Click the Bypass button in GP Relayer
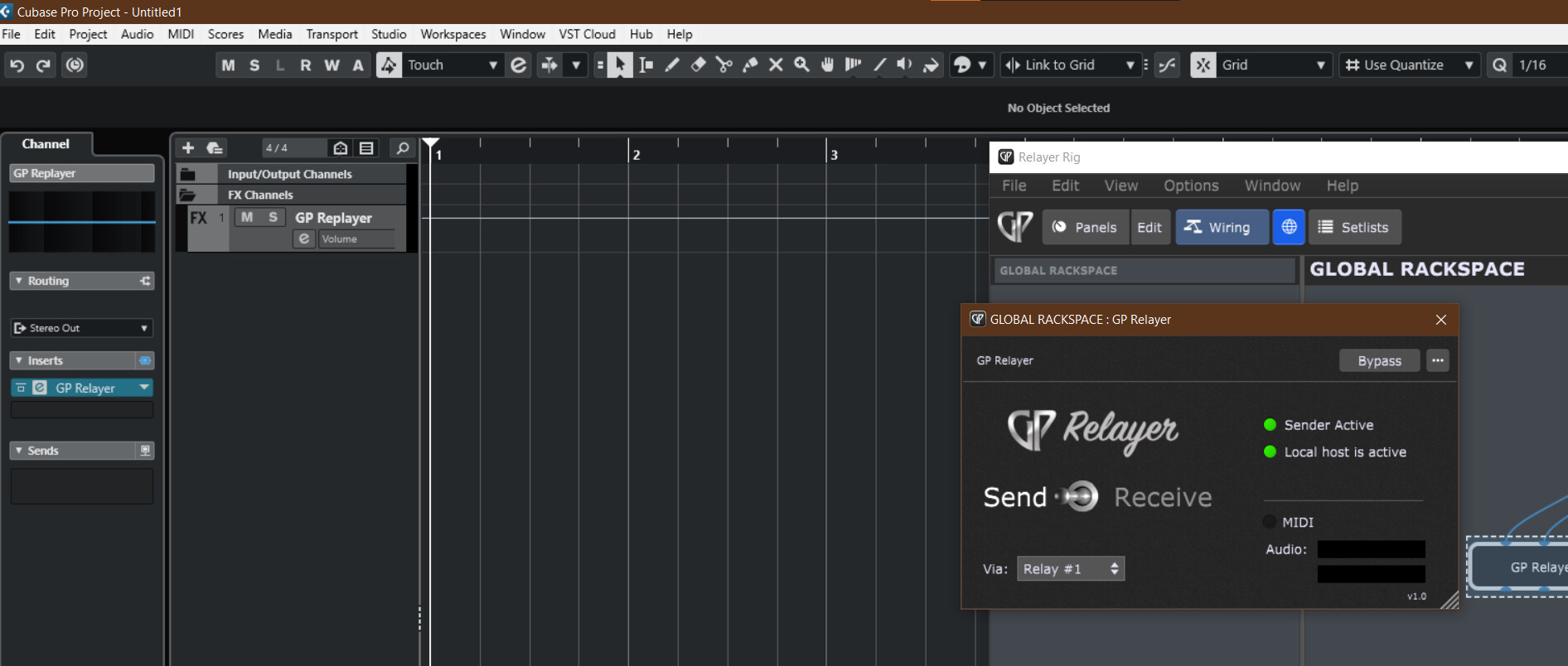 coord(1379,360)
